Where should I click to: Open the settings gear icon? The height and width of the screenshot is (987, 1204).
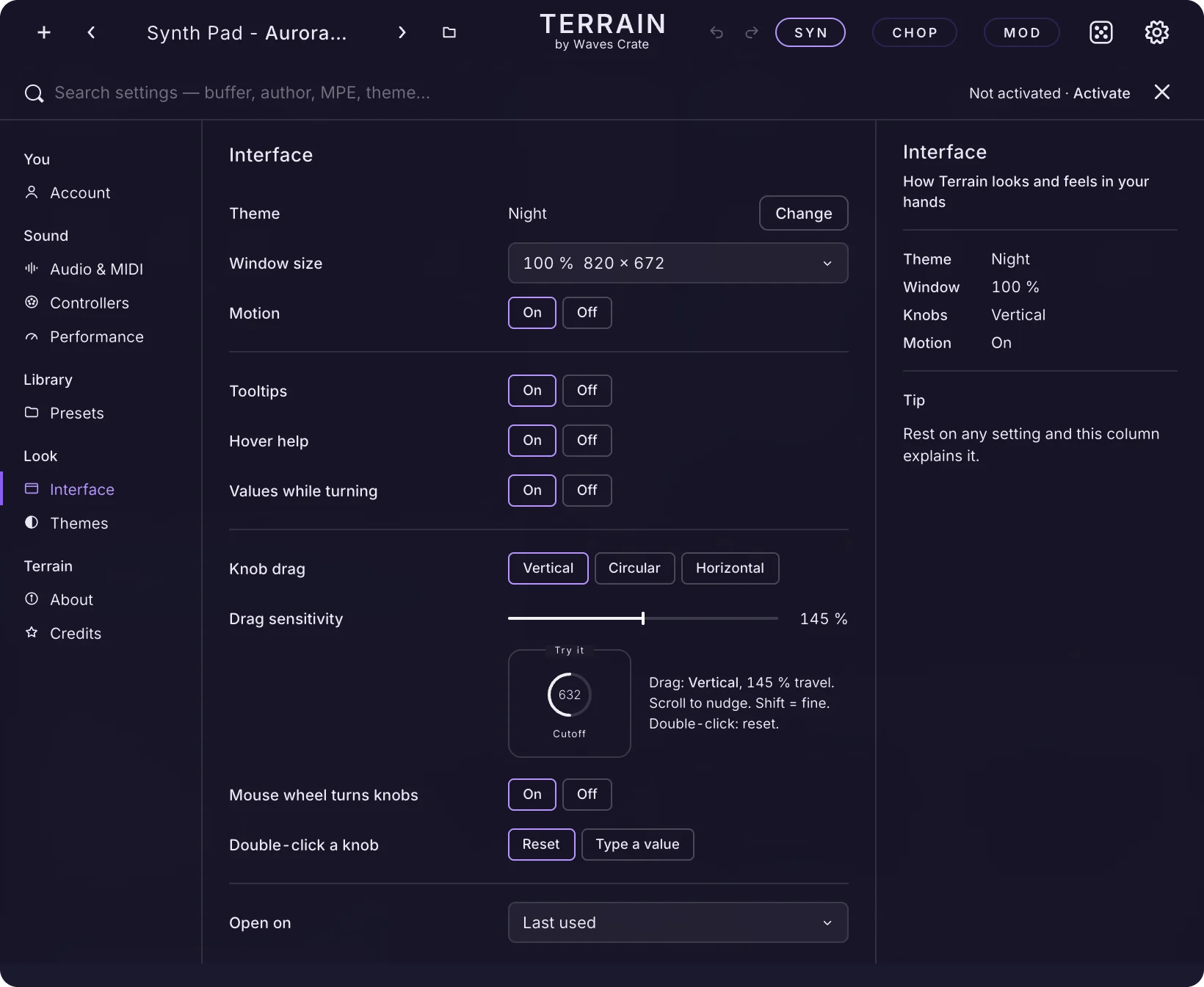pos(1157,32)
